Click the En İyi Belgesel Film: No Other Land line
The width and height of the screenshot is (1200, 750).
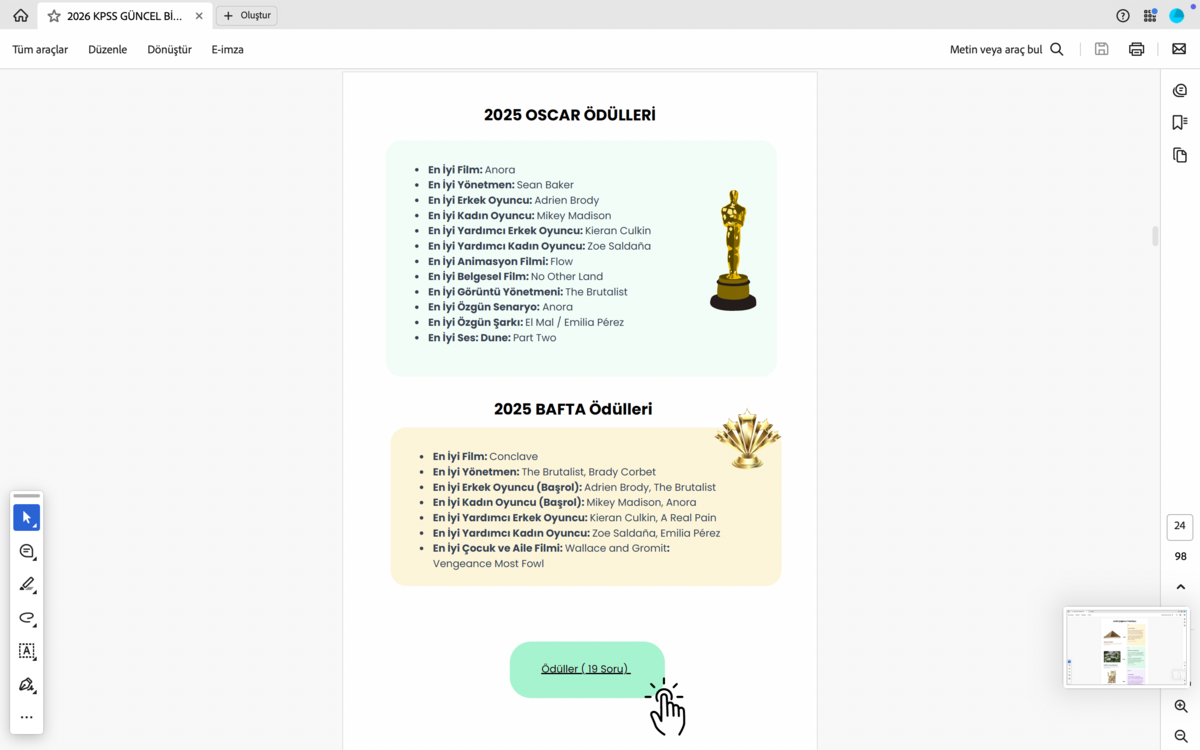(516, 277)
